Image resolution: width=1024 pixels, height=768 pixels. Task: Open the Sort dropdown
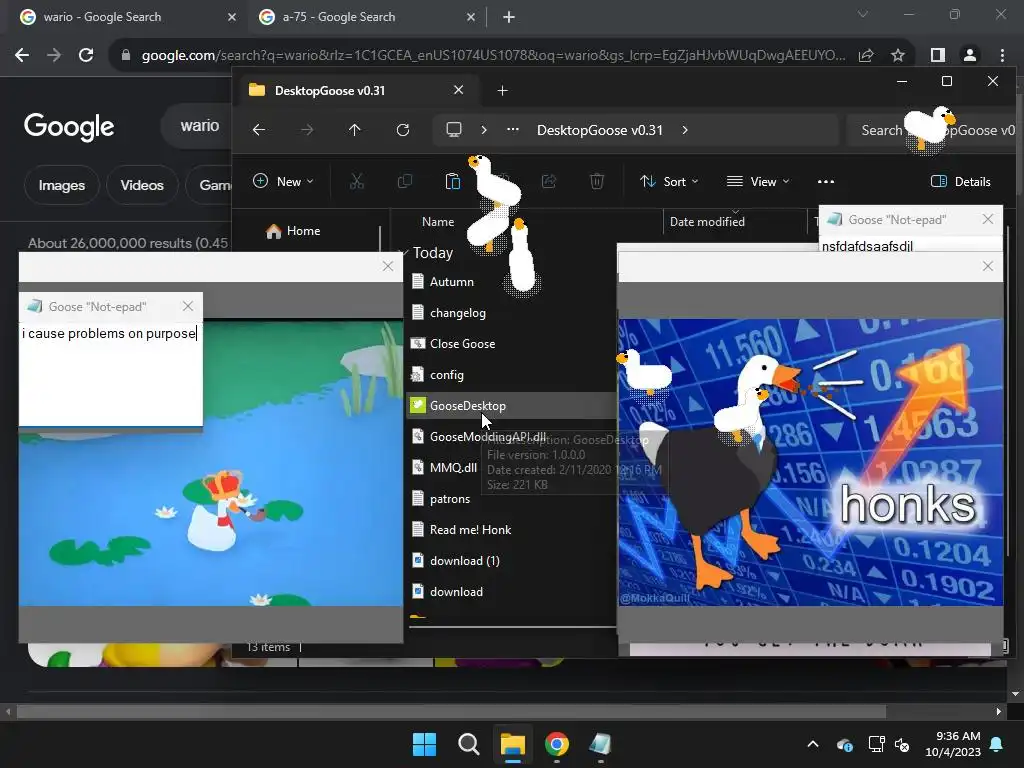669,182
